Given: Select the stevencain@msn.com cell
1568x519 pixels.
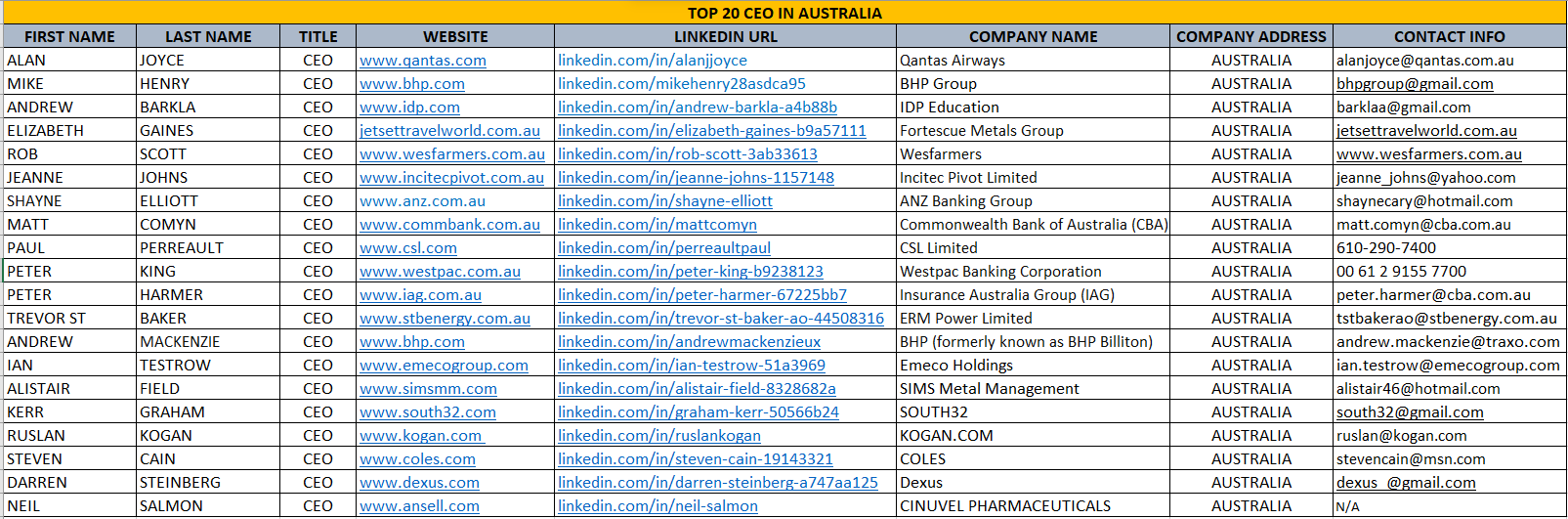Looking at the screenshot, I should coord(1450,459).
